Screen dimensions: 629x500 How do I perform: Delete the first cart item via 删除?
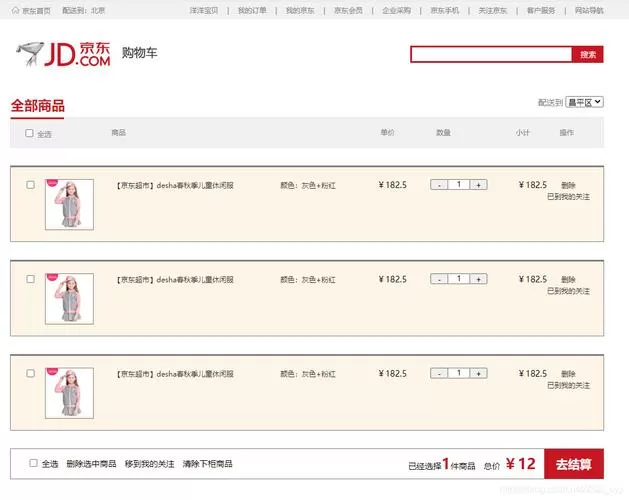tap(568, 185)
